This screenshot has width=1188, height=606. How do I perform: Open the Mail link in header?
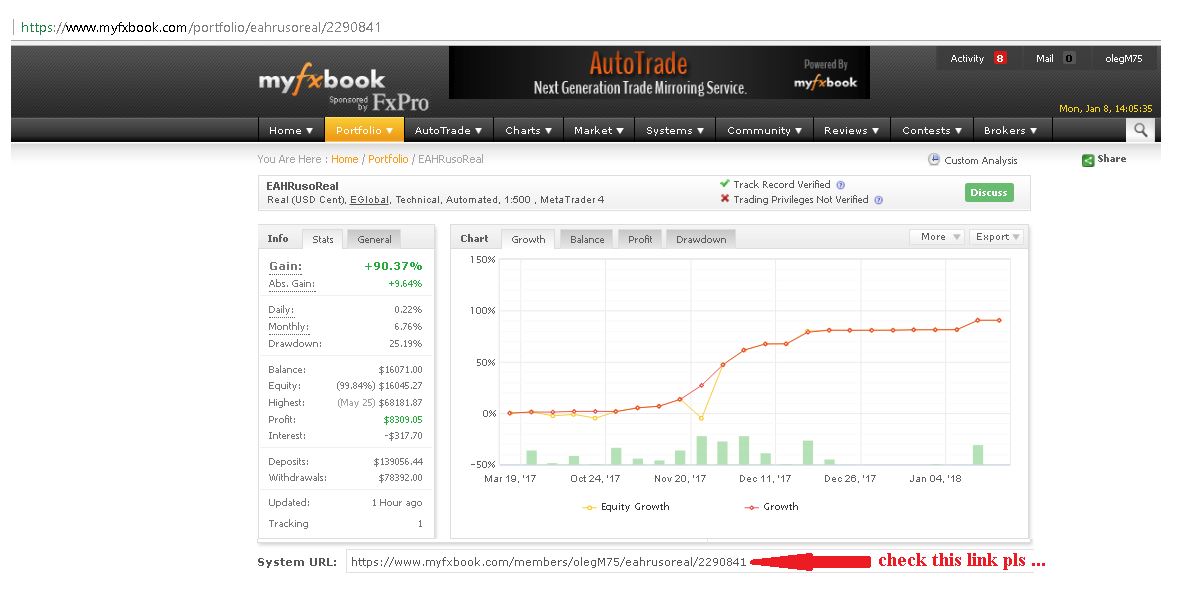pyautogui.click(x=1045, y=58)
